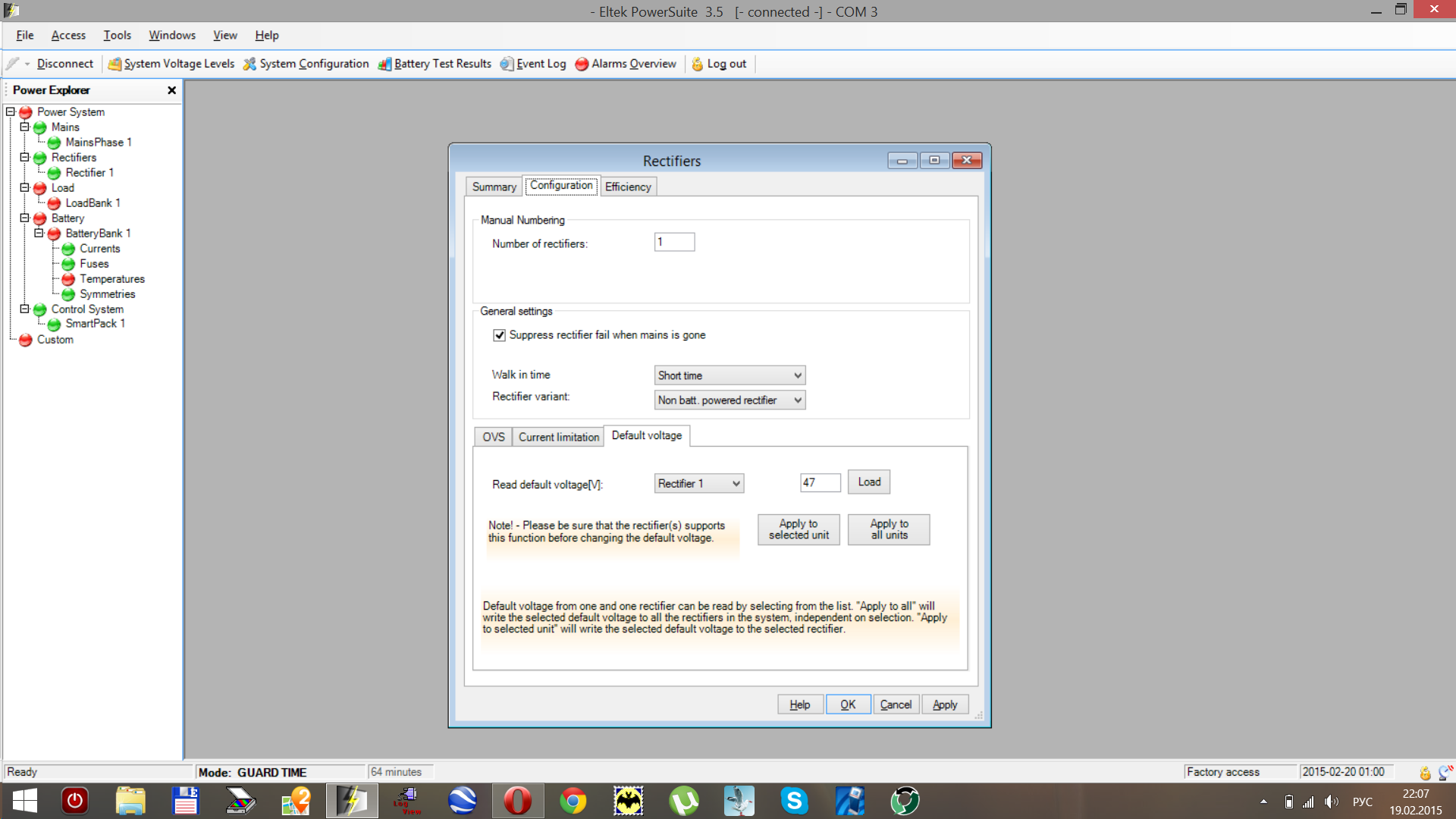Viewport: 1456px width, 819px height.
Task: Select Rectifier 1 in tree
Action: (x=89, y=173)
